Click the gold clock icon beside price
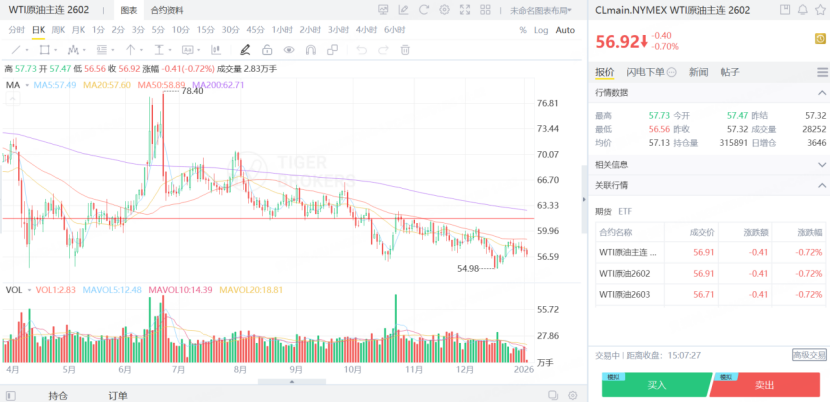Image resolution: width=830 pixels, height=402 pixels. (x=820, y=39)
